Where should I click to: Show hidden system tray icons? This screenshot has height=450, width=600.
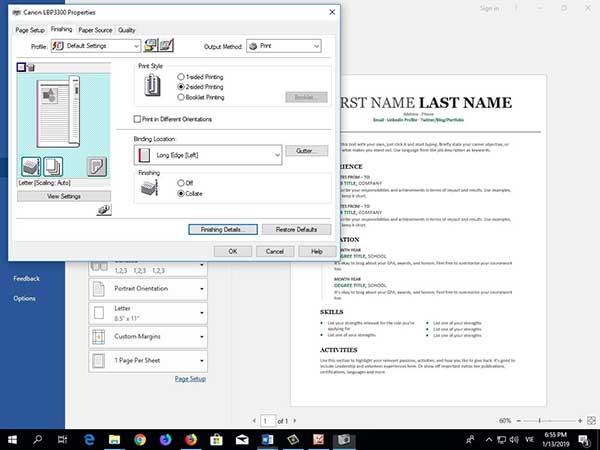pos(489,440)
